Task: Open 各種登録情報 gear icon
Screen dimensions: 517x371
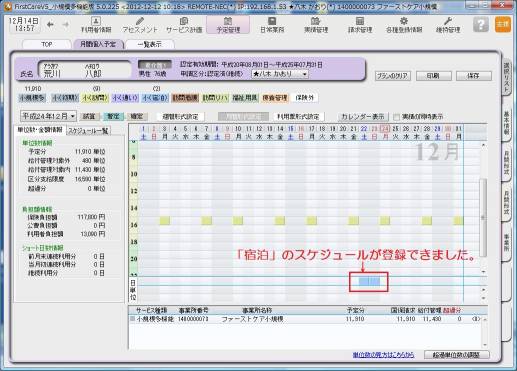Action: tap(404, 25)
